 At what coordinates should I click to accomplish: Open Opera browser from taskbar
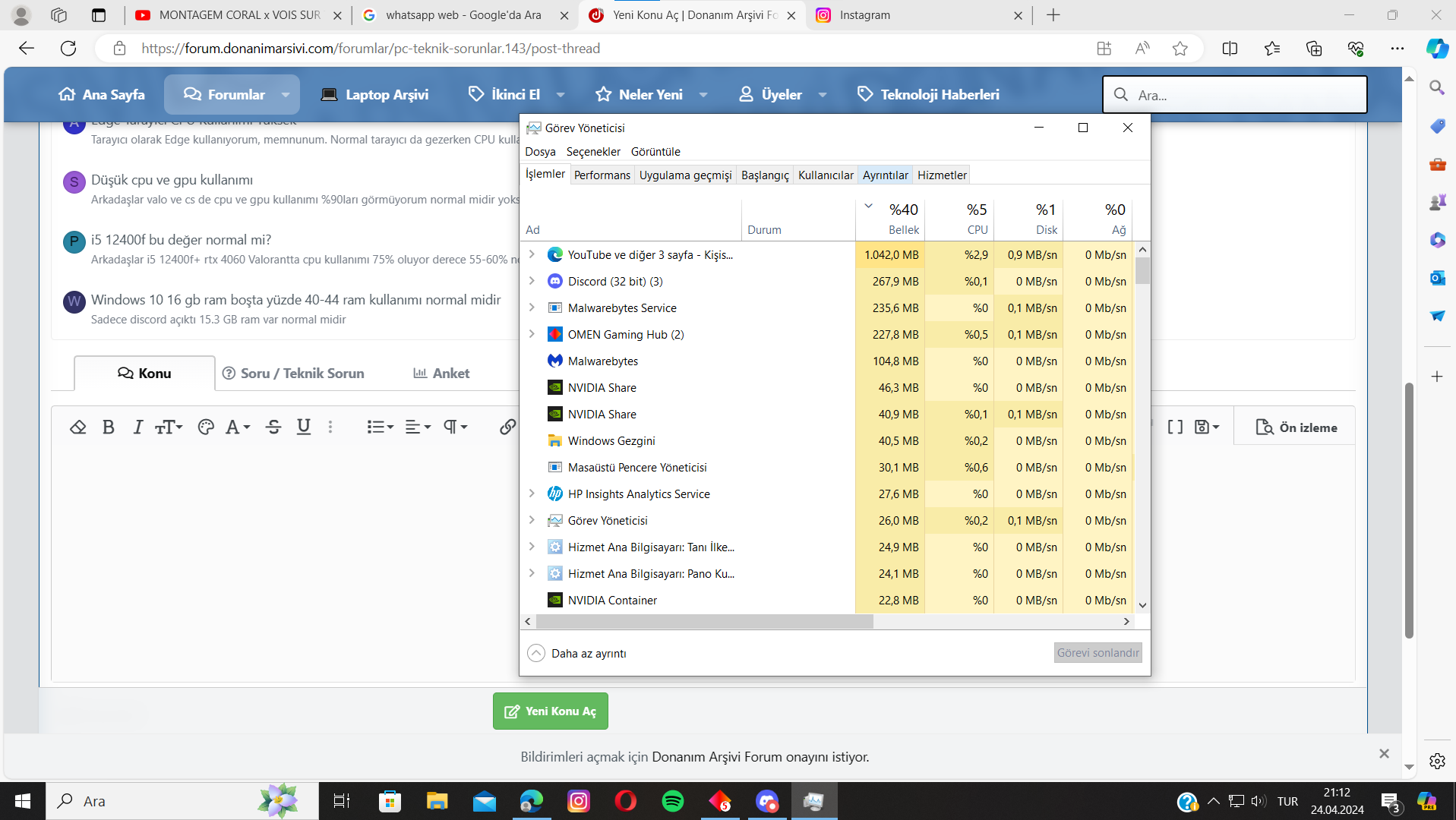(625, 801)
